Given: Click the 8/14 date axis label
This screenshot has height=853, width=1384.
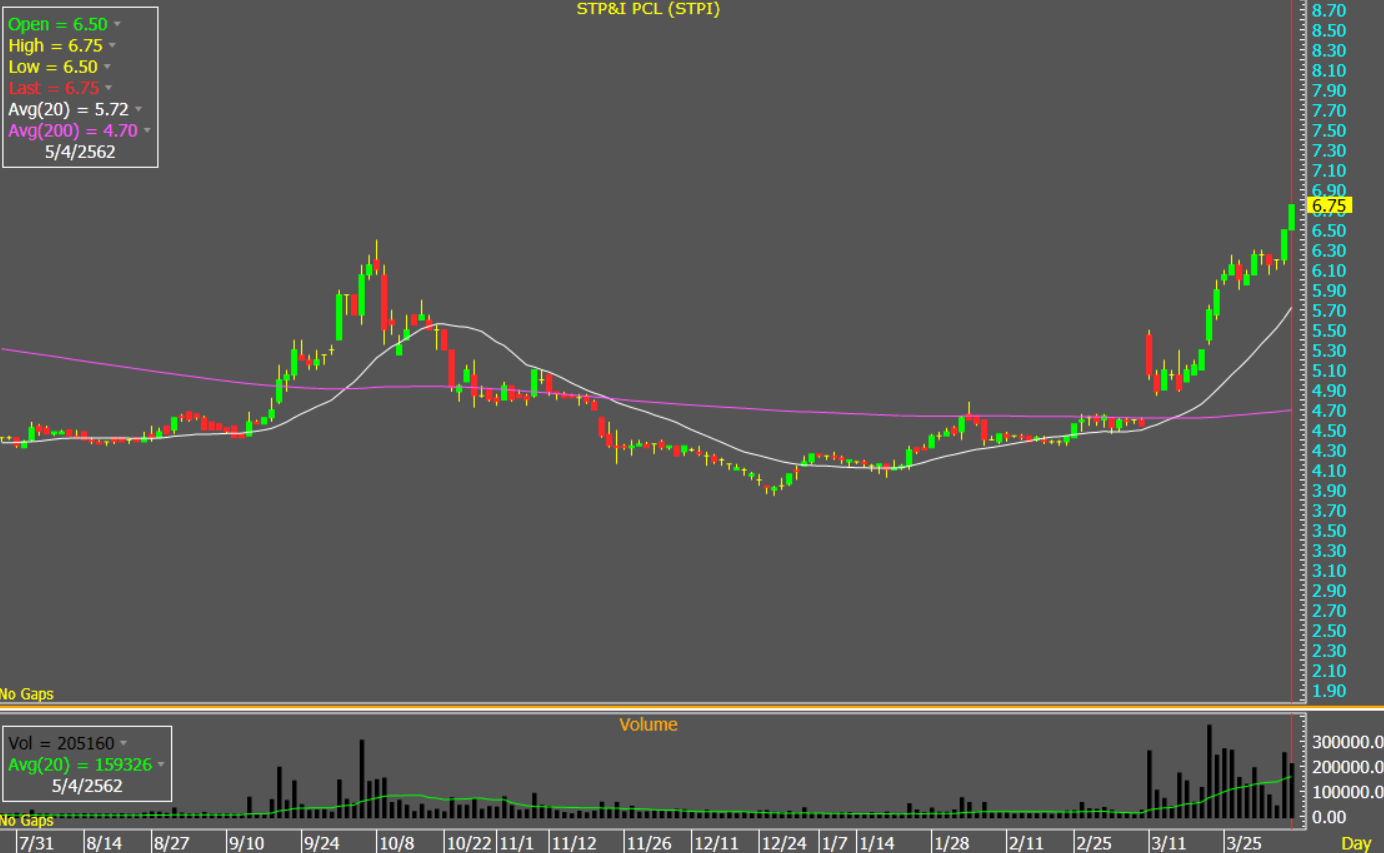Looking at the screenshot, I should [104, 844].
